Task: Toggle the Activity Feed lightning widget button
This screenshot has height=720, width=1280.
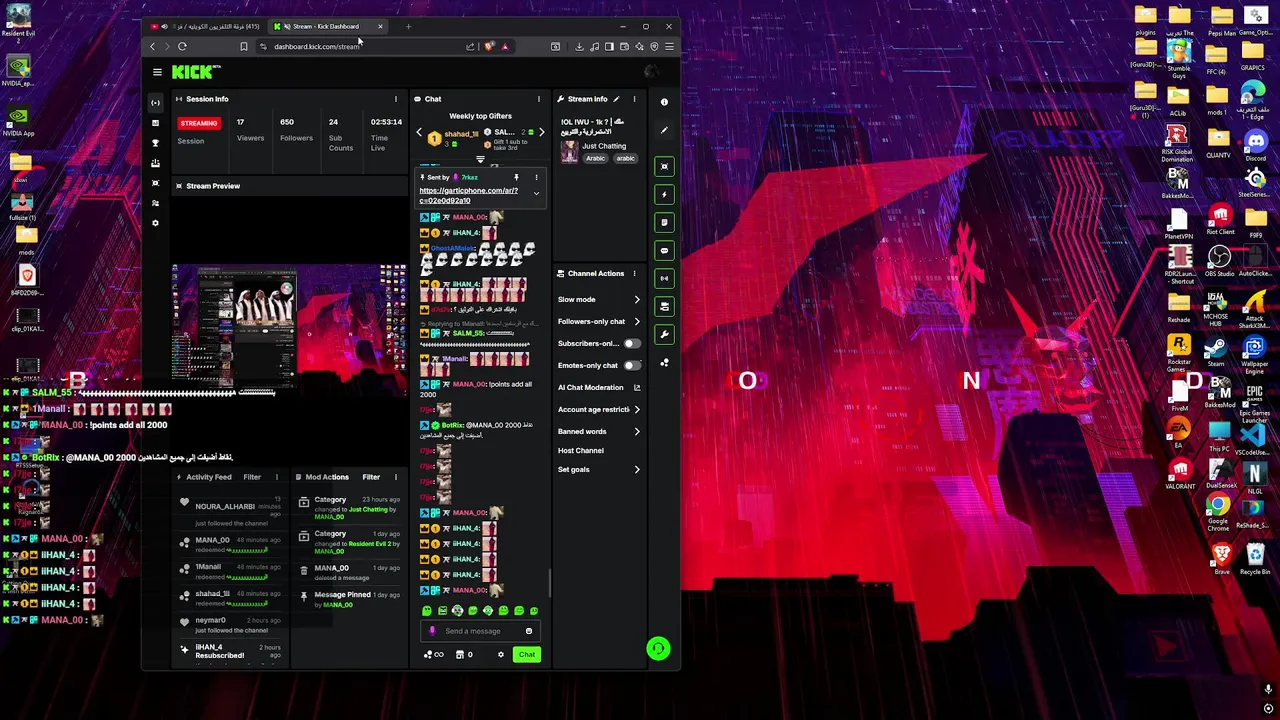Action: tap(664, 194)
